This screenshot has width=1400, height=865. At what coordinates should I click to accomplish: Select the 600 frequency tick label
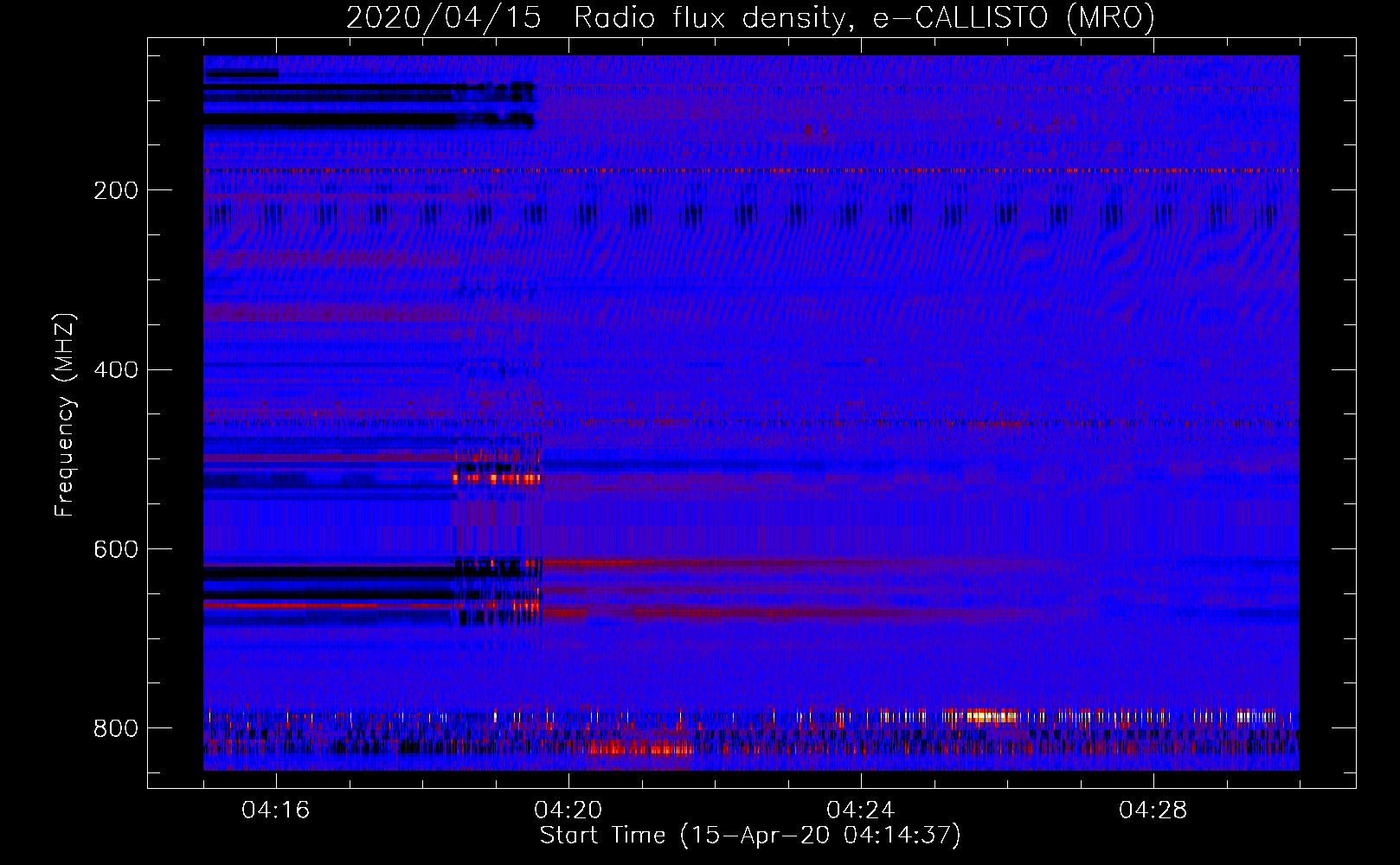pyautogui.click(x=115, y=550)
